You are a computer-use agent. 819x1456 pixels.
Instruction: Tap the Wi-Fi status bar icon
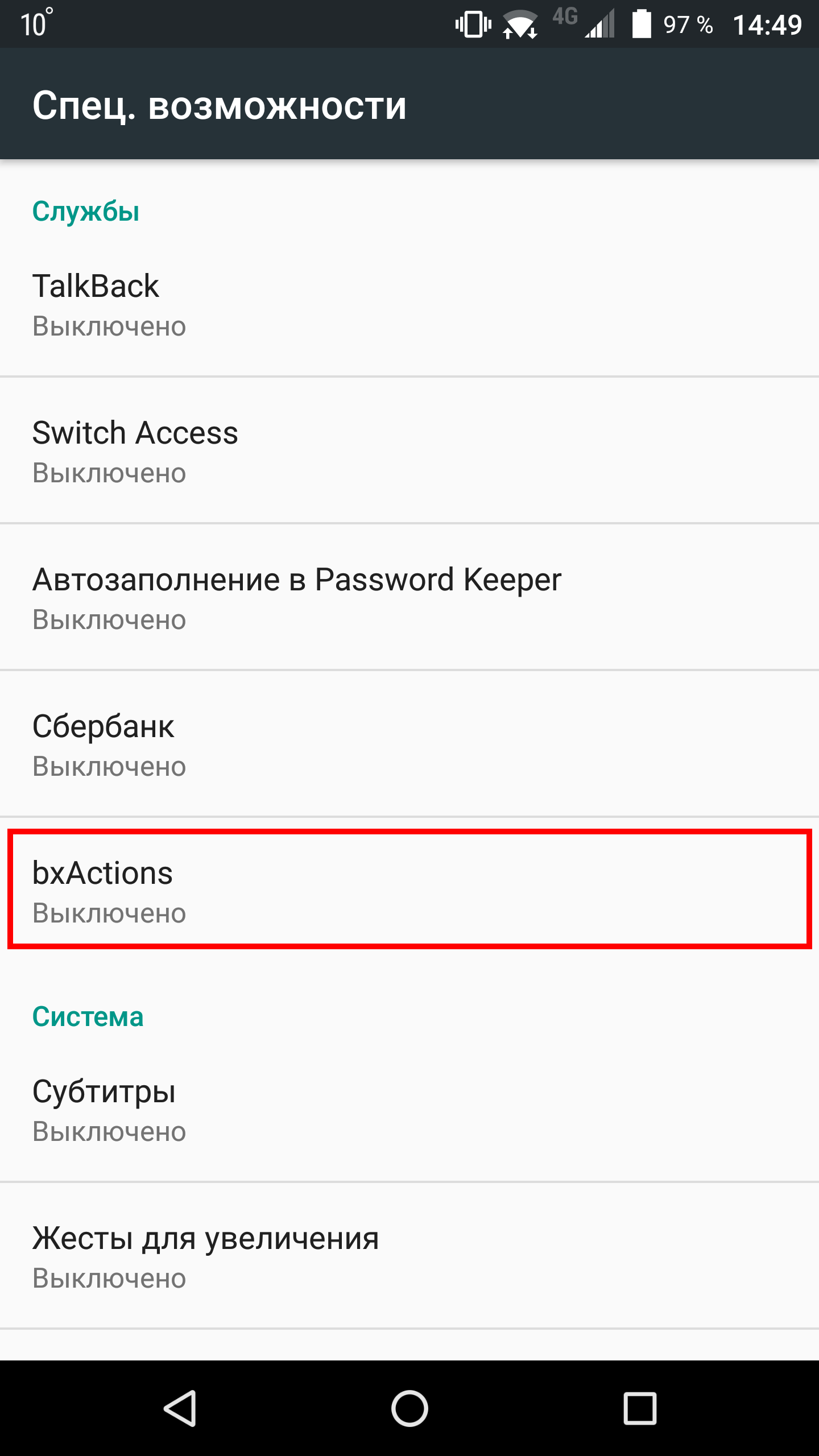pyautogui.click(x=520, y=24)
